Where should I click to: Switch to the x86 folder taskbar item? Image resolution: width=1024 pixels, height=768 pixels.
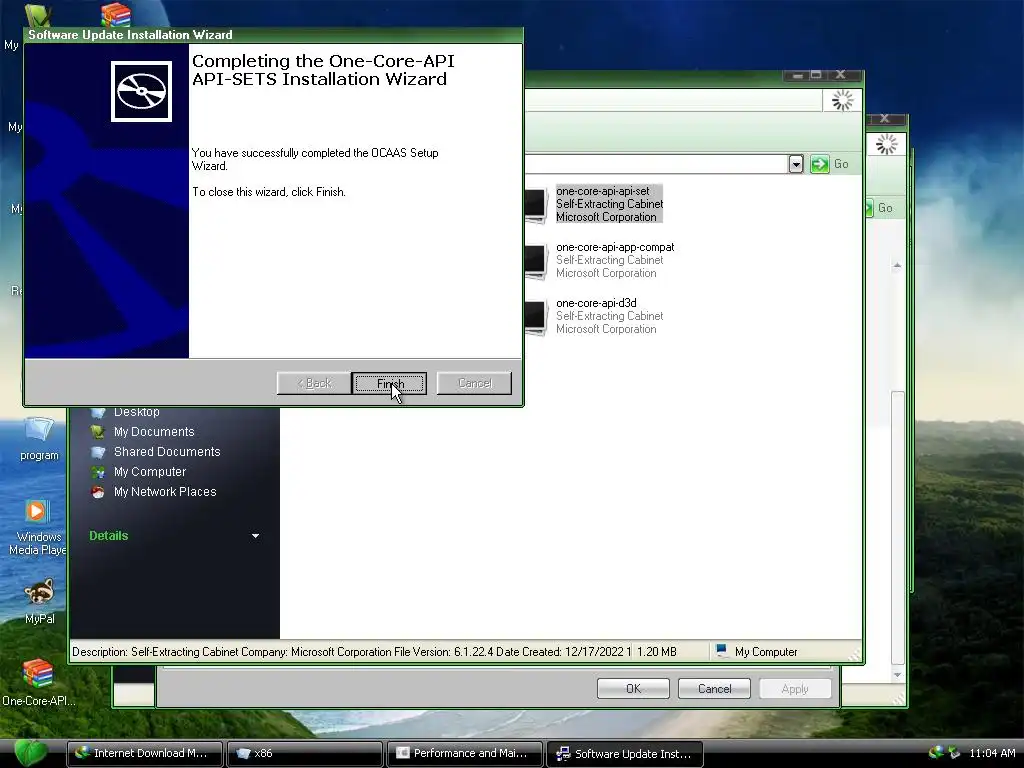click(304, 753)
